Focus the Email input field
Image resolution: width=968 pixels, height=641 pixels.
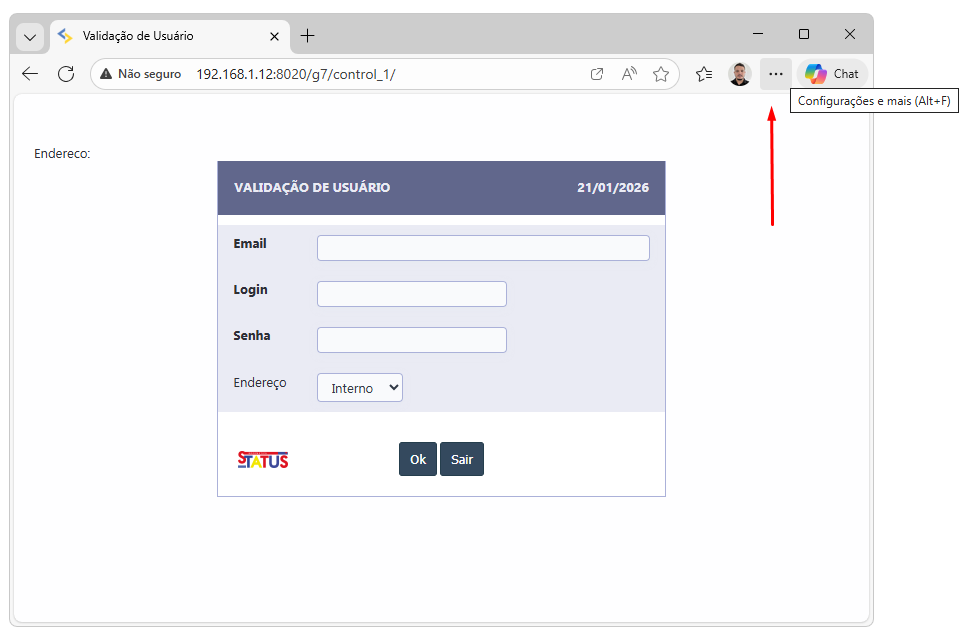click(x=483, y=248)
